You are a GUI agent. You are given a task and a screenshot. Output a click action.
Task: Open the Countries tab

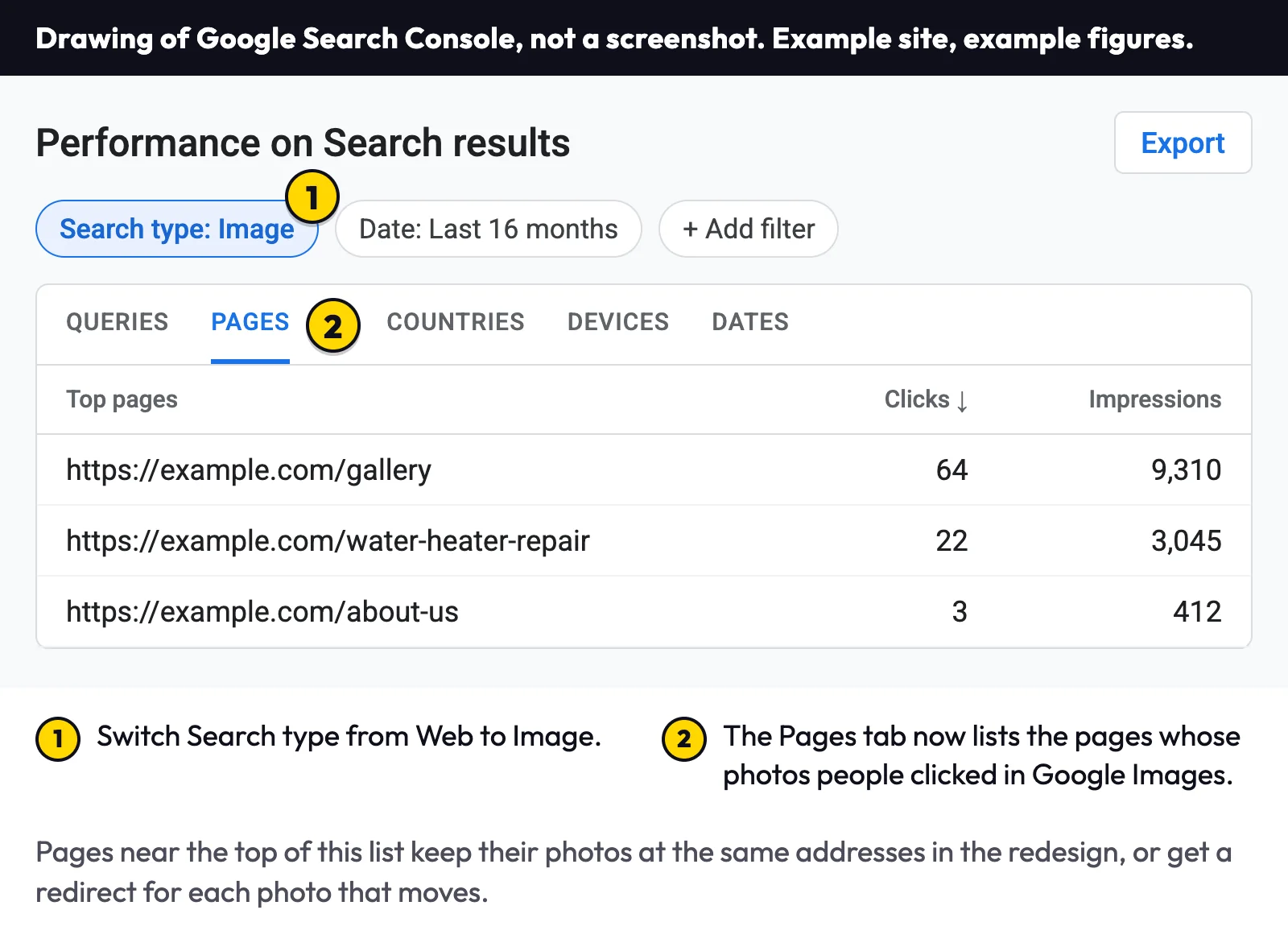click(456, 322)
